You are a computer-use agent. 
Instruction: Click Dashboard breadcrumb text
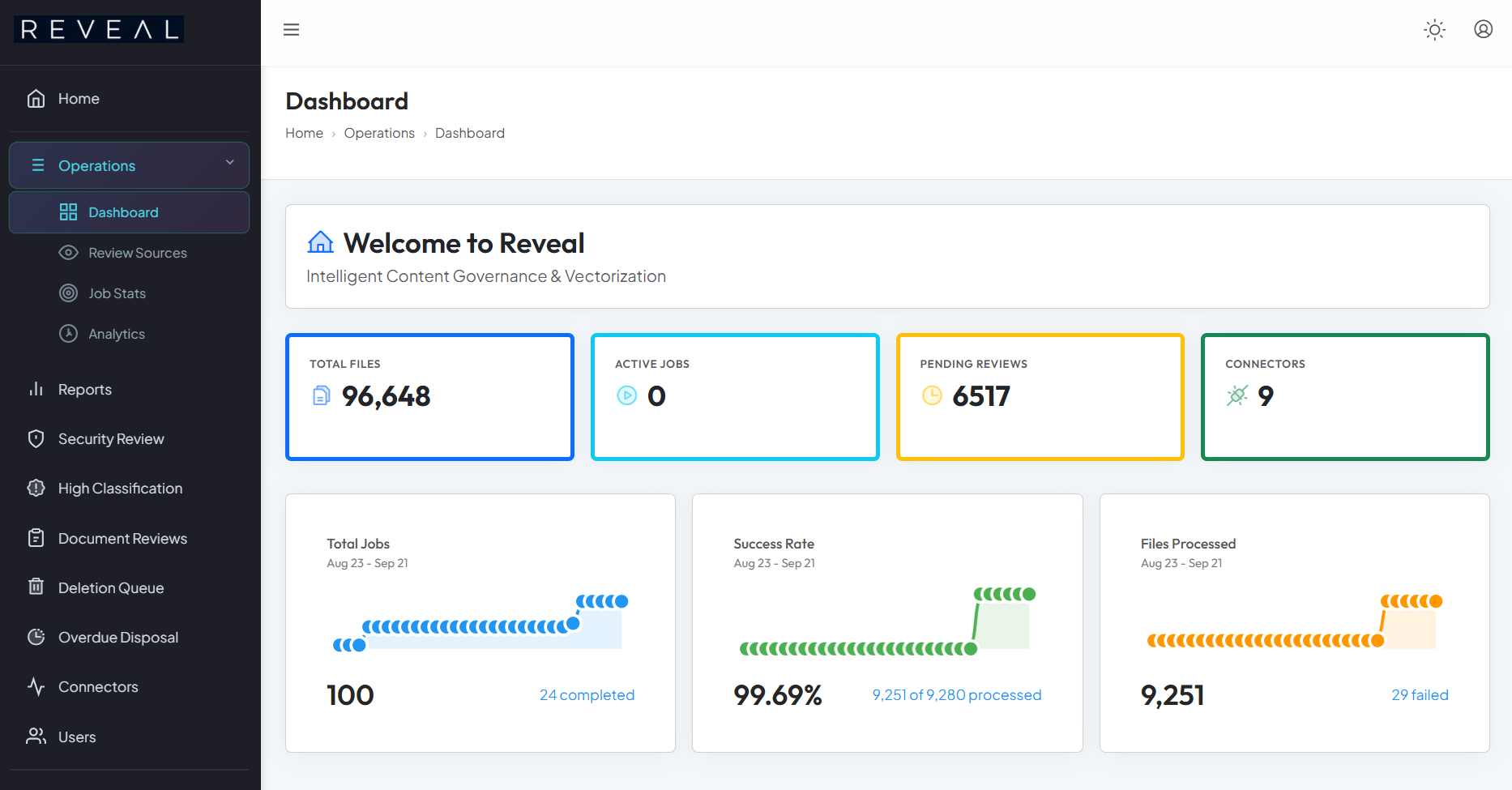click(470, 133)
